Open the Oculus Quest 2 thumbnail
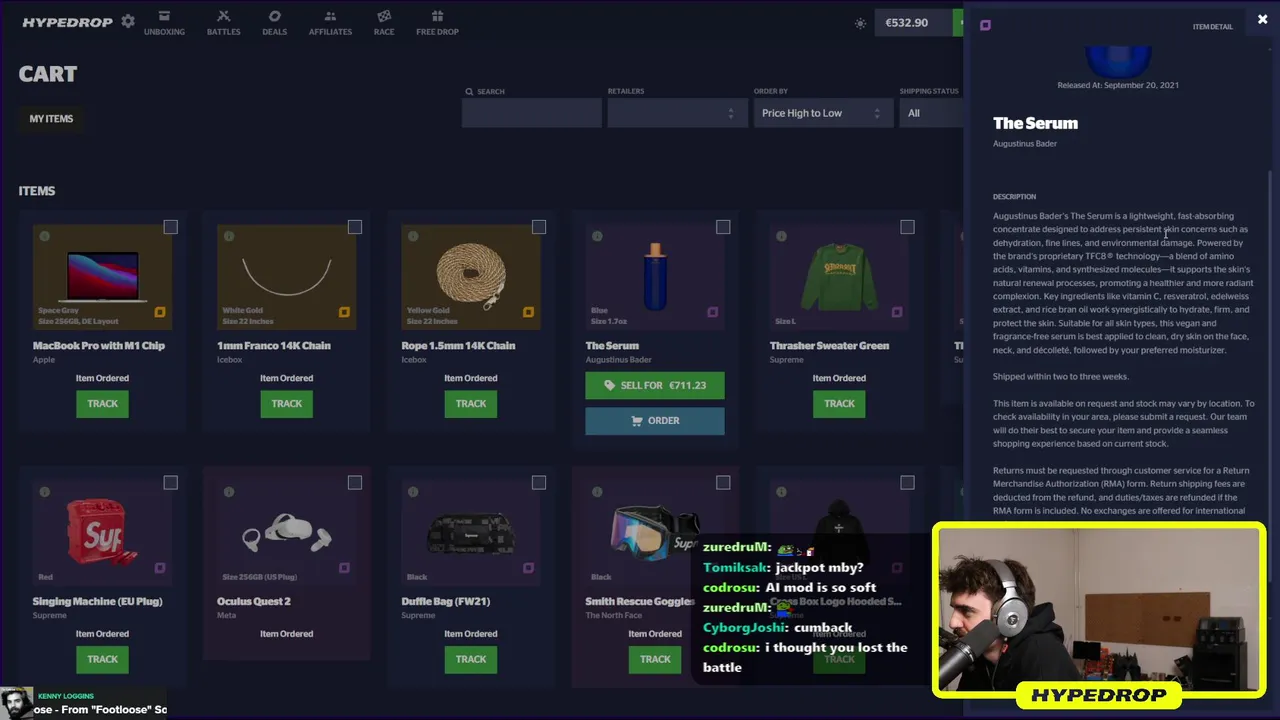The height and width of the screenshot is (720, 1280). pos(286,532)
